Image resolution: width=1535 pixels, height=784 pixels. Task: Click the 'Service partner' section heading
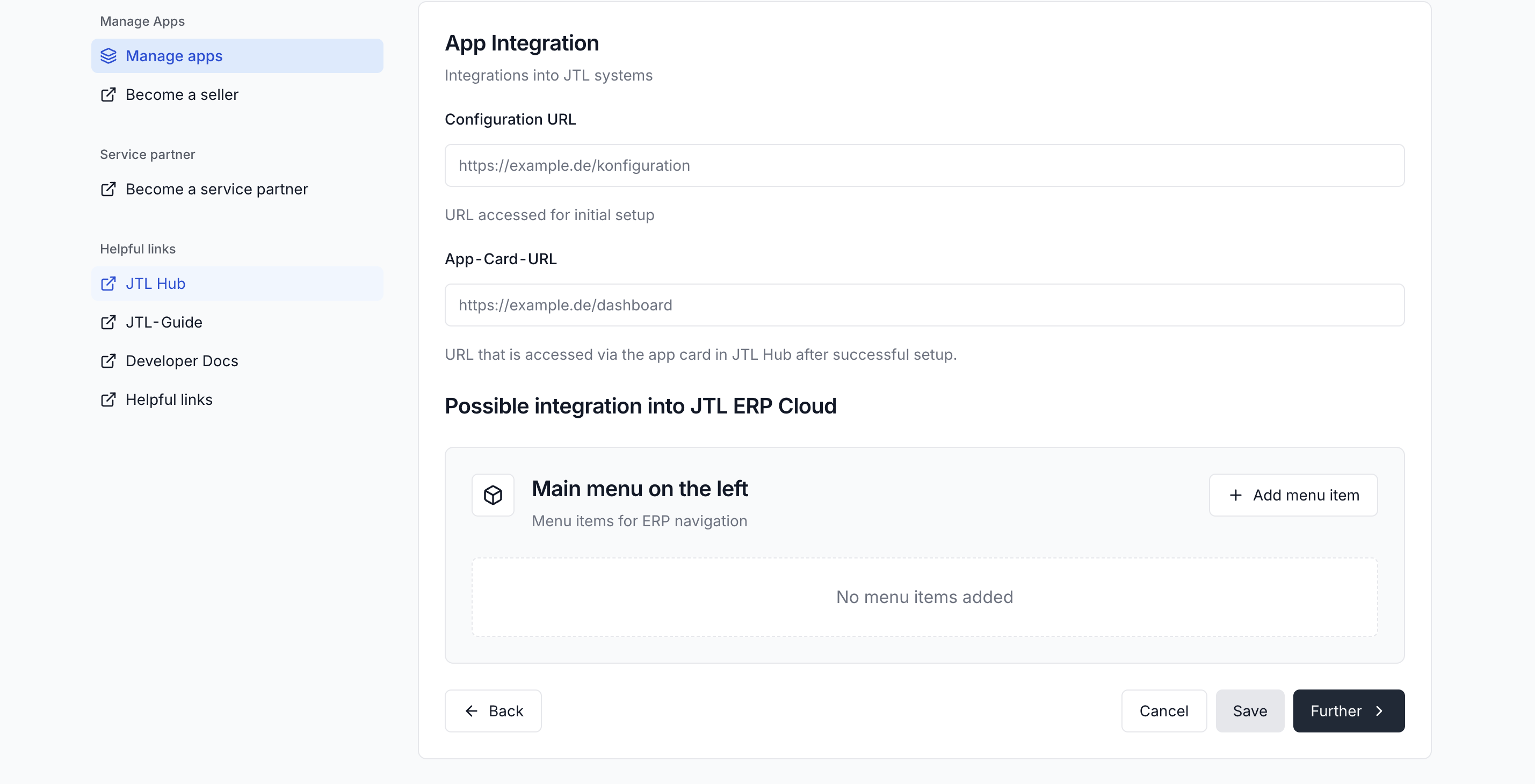point(147,154)
